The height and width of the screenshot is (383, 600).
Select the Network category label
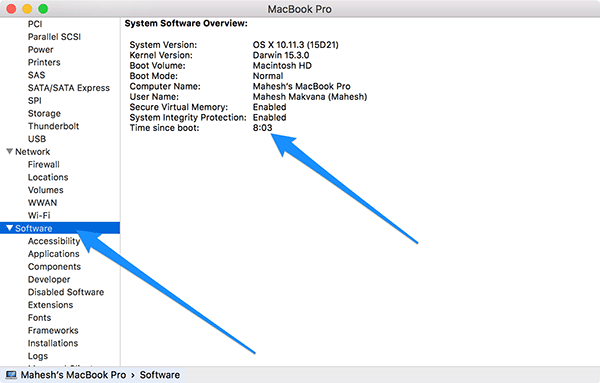point(33,152)
